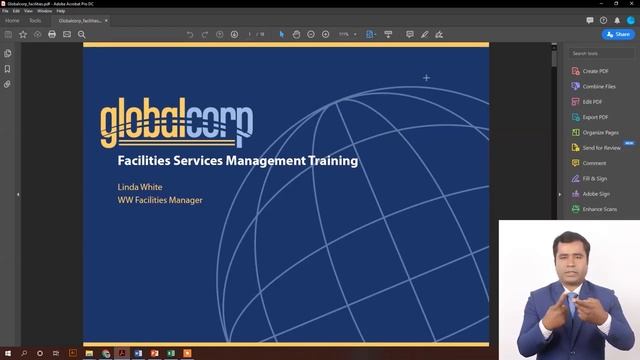Open Enhance Scans tool
This screenshot has height=360, width=640.
click(x=594, y=209)
